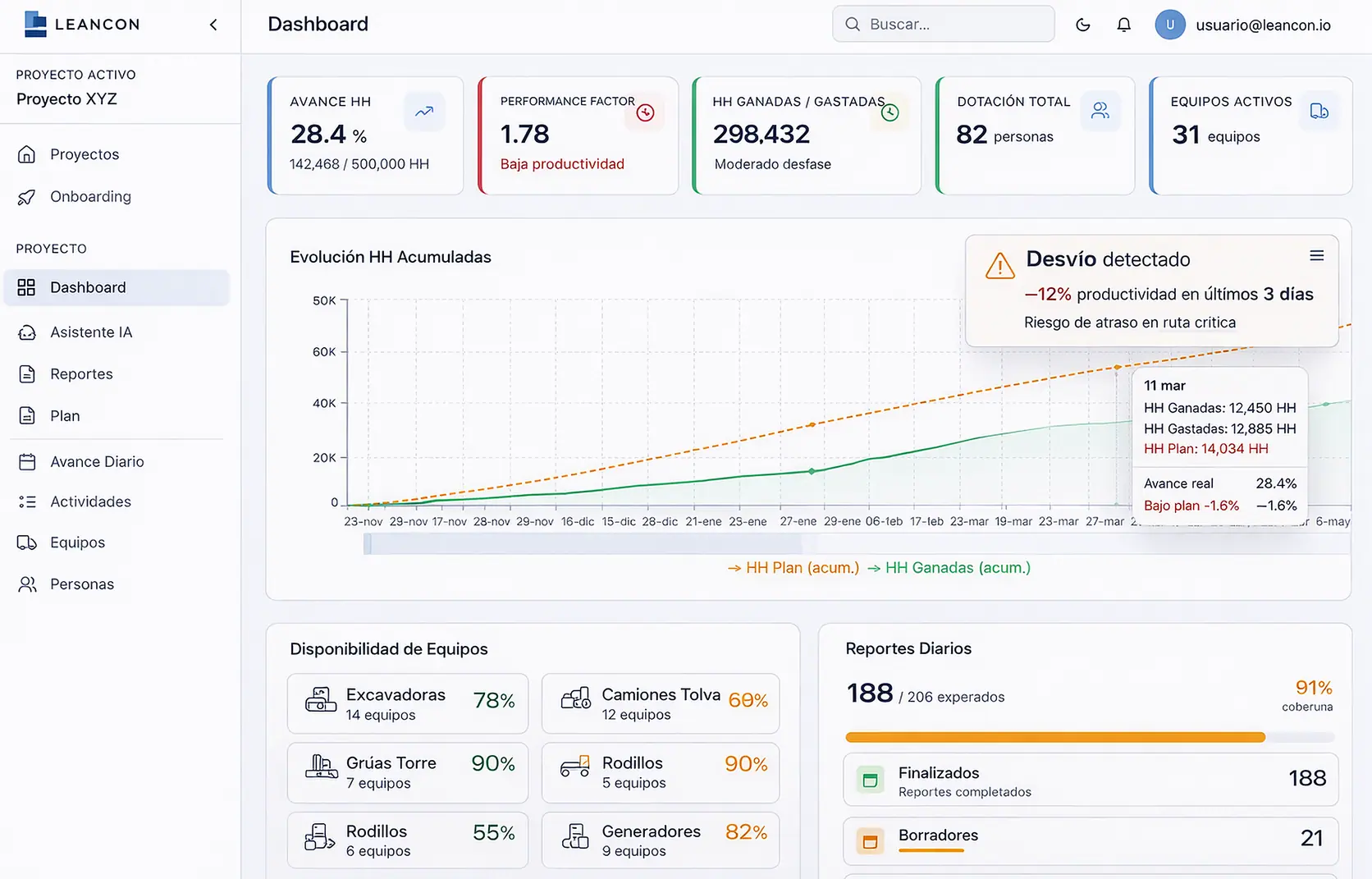1372x879 pixels.
Task: Click the Onboarding rocket icon
Action: tap(27, 197)
